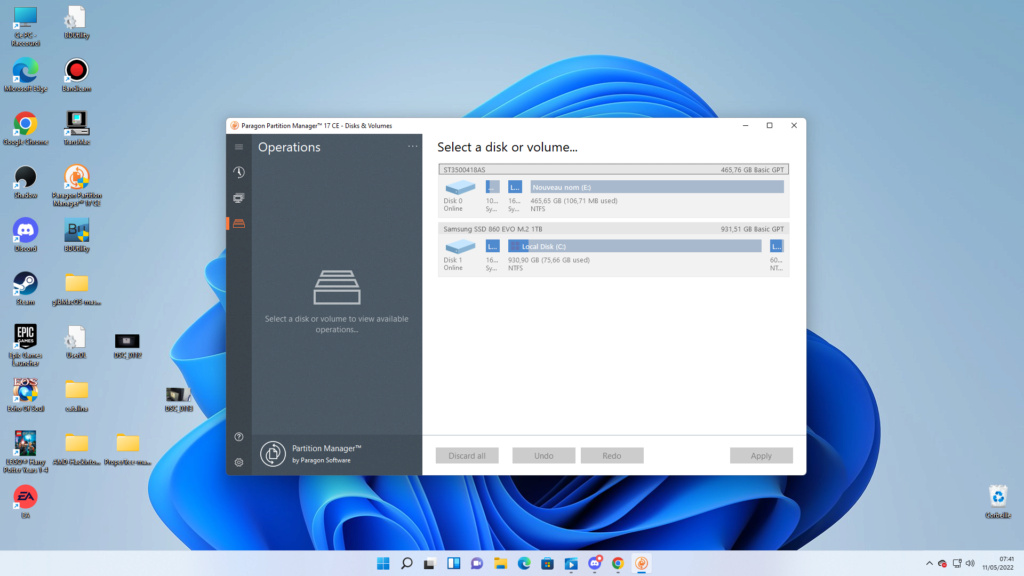Click the Apply button
1024x576 pixels.
coord(761,456)
